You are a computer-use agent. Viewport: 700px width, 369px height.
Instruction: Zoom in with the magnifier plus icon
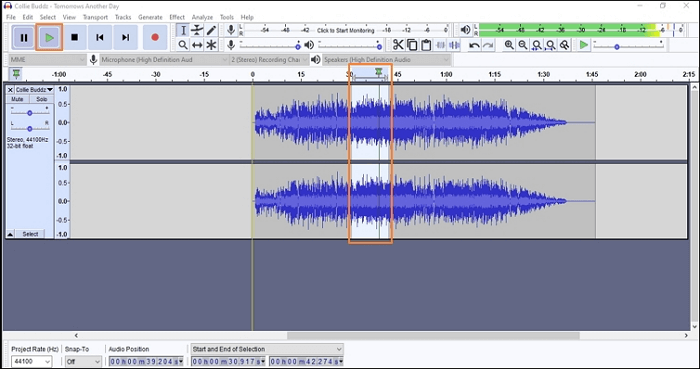click(x=509, y=45)
